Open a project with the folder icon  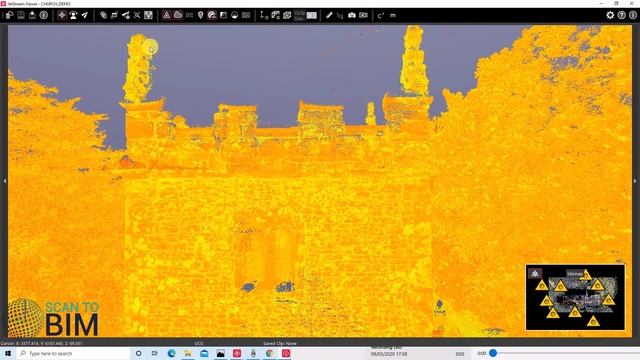tap(9, 16)
